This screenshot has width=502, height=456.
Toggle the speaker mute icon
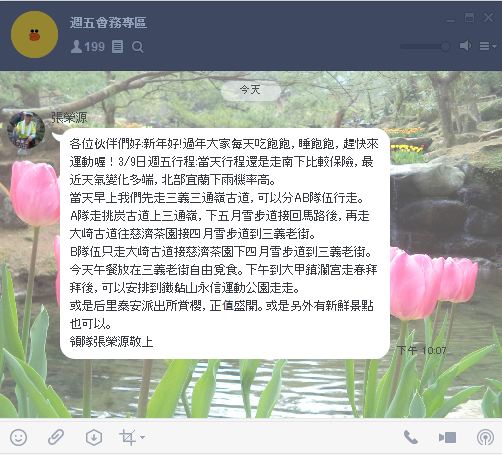465,46
